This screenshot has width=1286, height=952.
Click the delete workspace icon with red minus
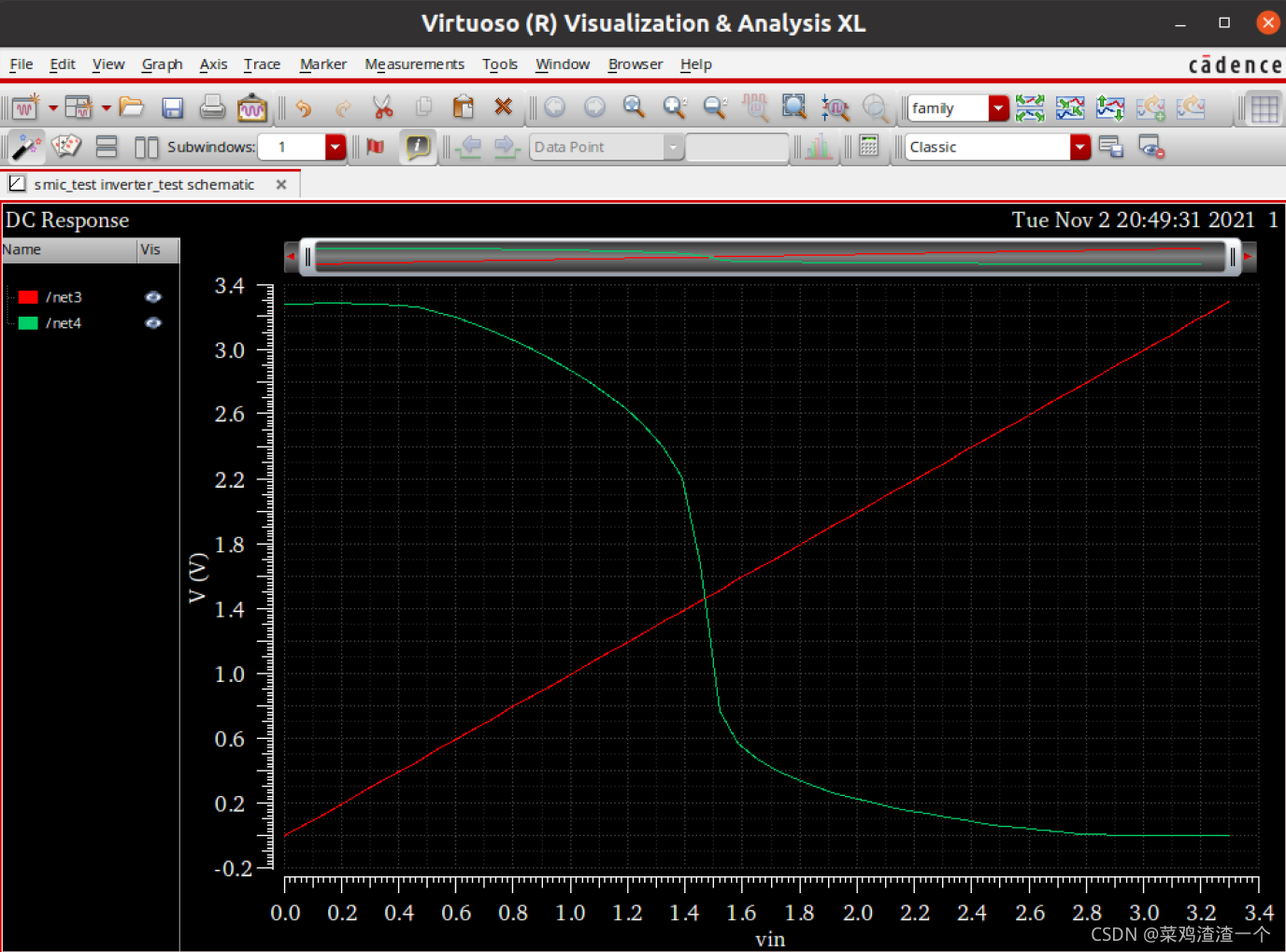1151,147
